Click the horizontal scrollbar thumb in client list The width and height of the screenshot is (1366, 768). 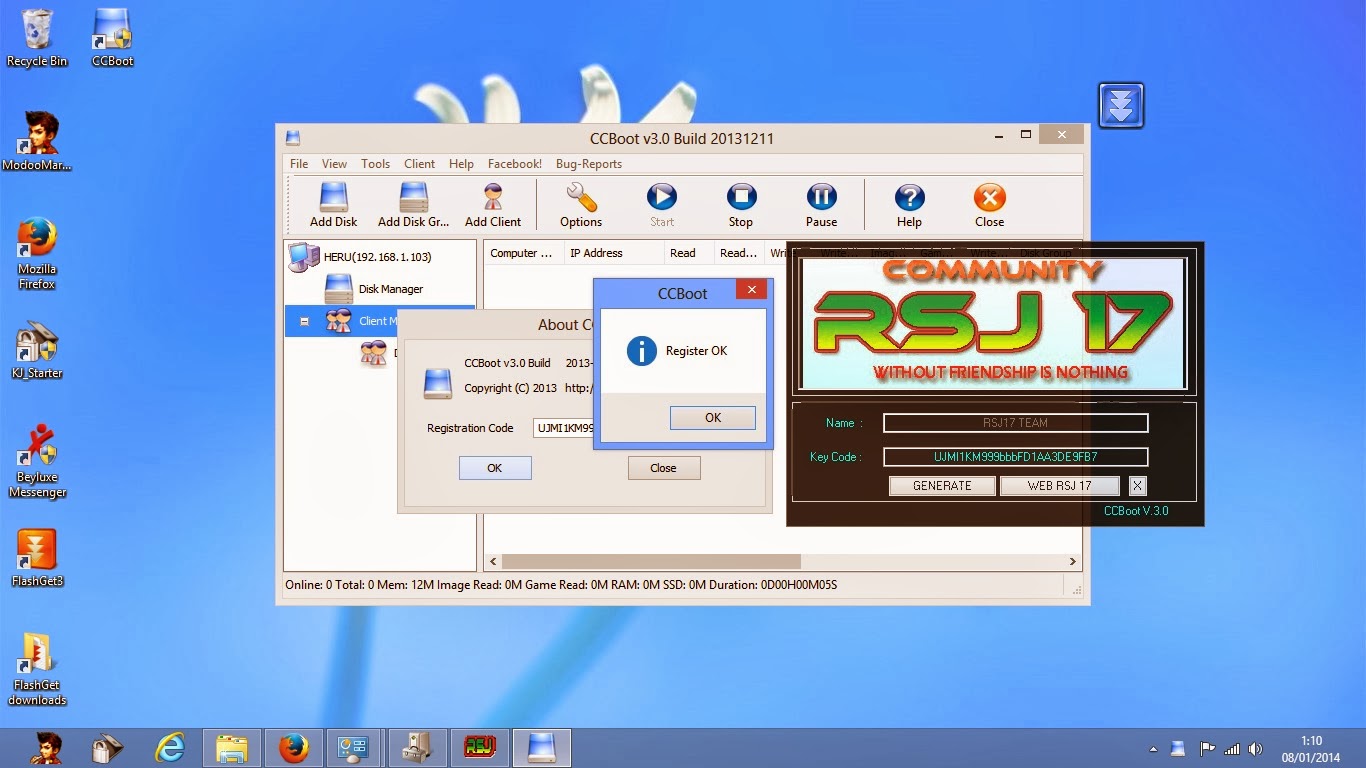651,562
